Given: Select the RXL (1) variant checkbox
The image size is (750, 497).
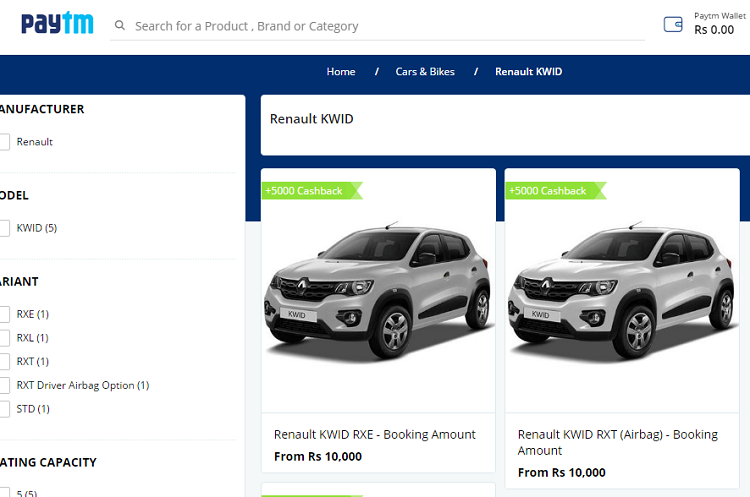Looking at the screenshot, I should tap(4, 338).
